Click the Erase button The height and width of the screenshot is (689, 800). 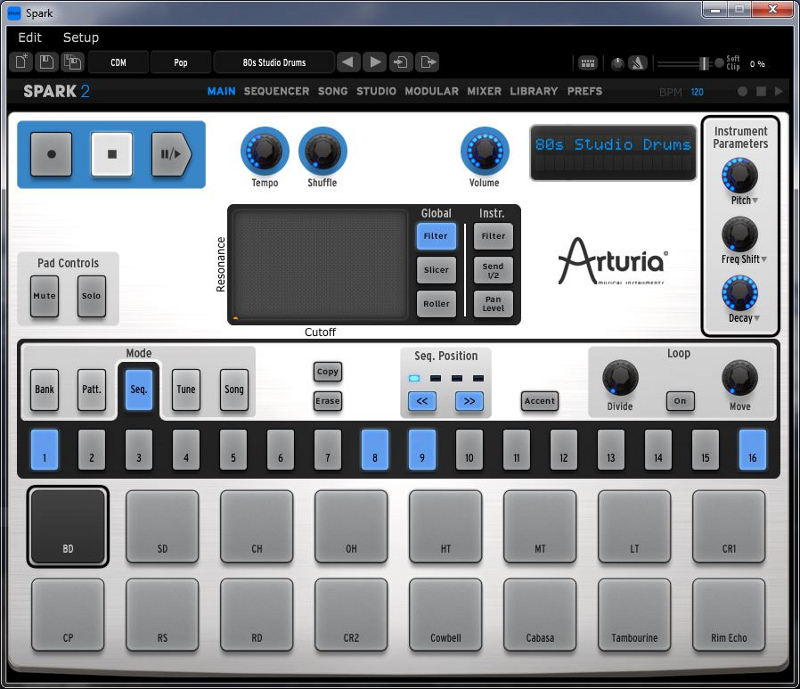(x=328, y=401)
